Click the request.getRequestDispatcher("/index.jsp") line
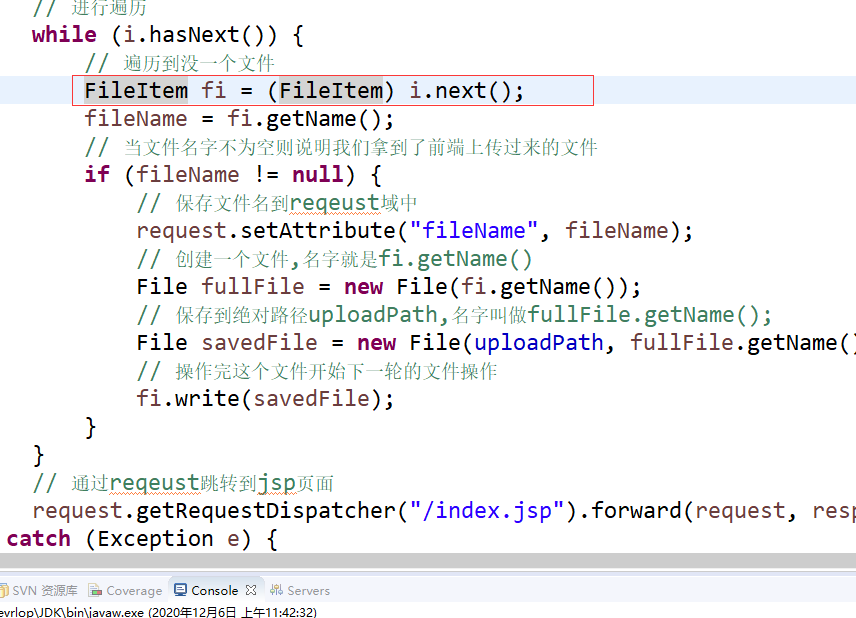 click(x=444, y=511)
